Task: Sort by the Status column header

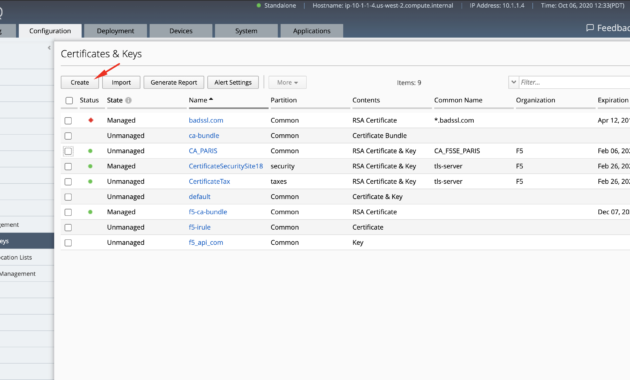Action: 89,100
